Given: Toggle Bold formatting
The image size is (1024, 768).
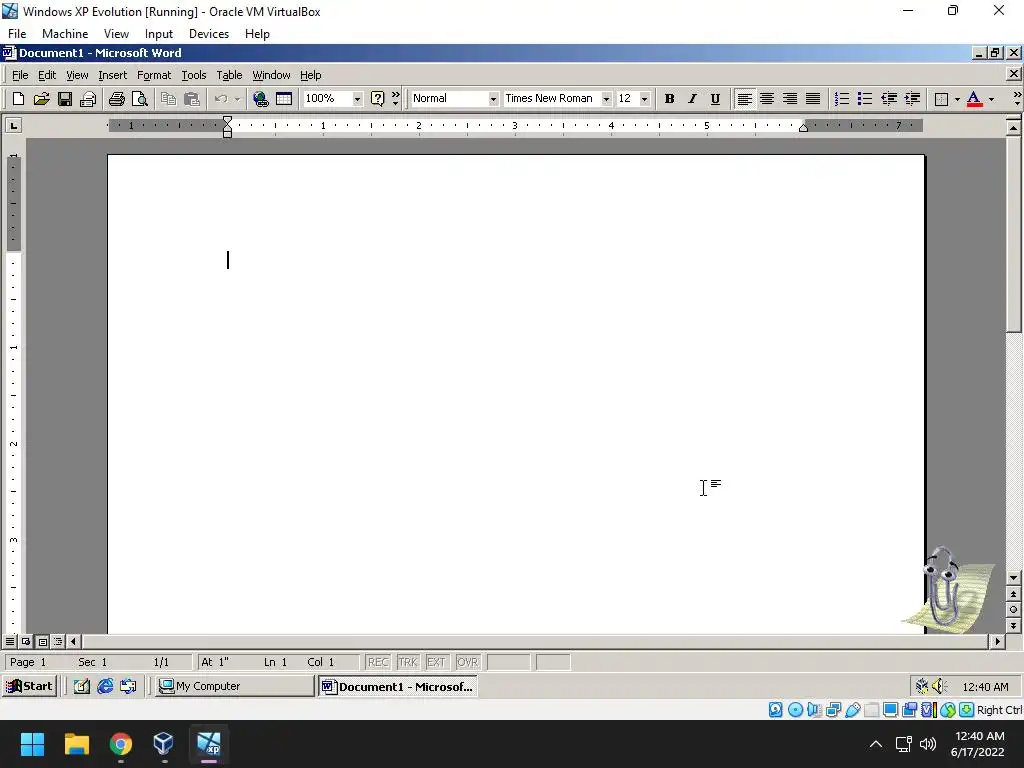Looking at the screenshot, I should [x=669, y=99].
